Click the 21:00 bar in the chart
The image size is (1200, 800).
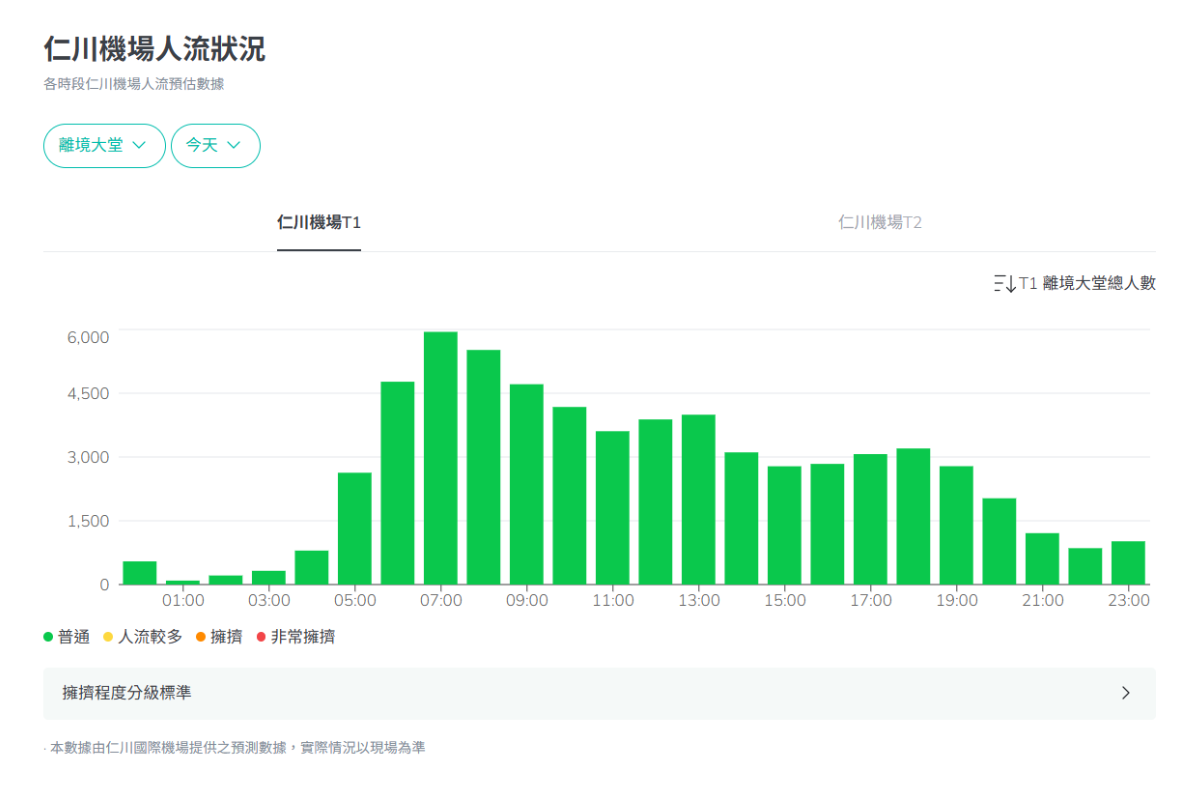[1042, 558]
